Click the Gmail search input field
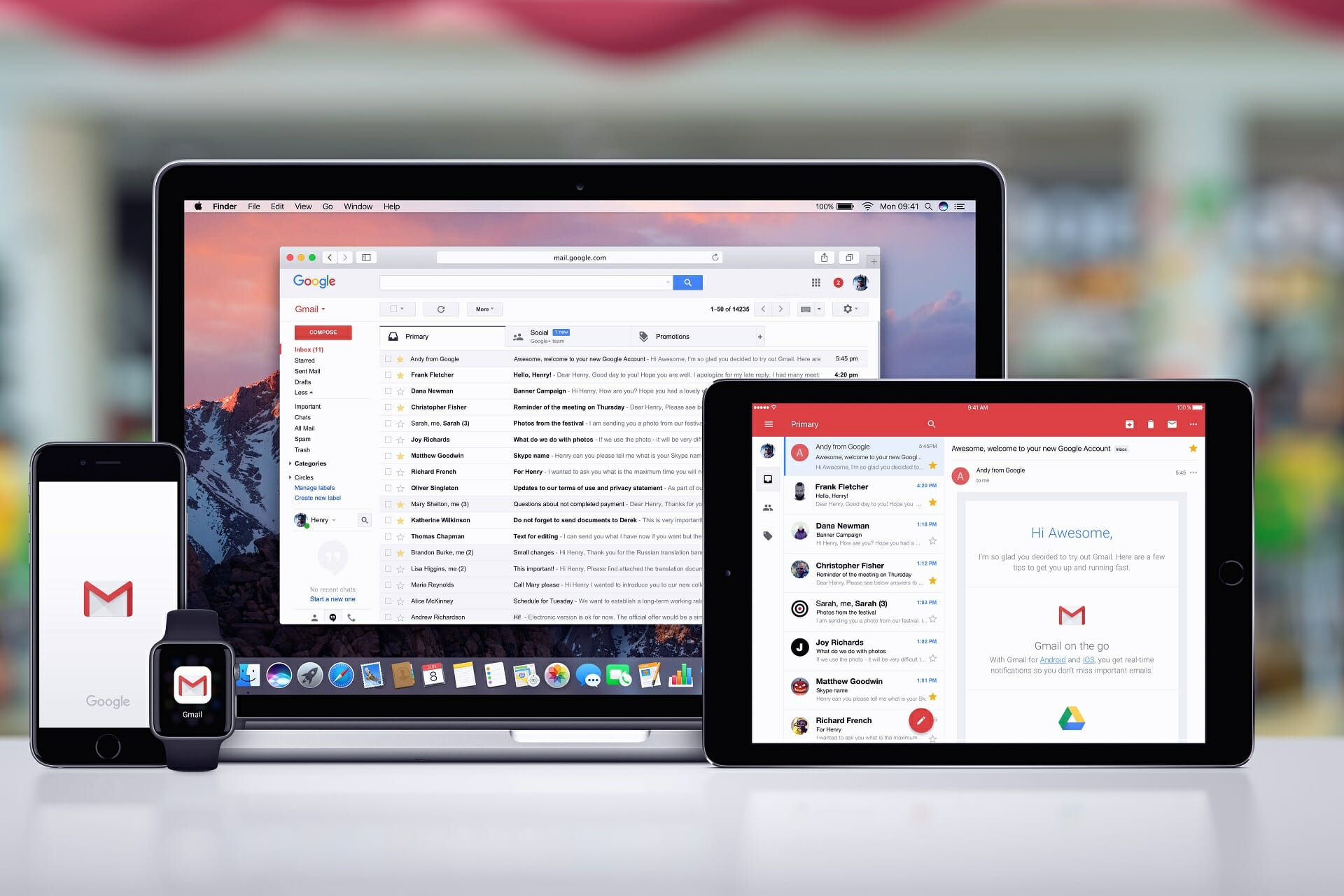1344x896 pixels. coord(530,282)
